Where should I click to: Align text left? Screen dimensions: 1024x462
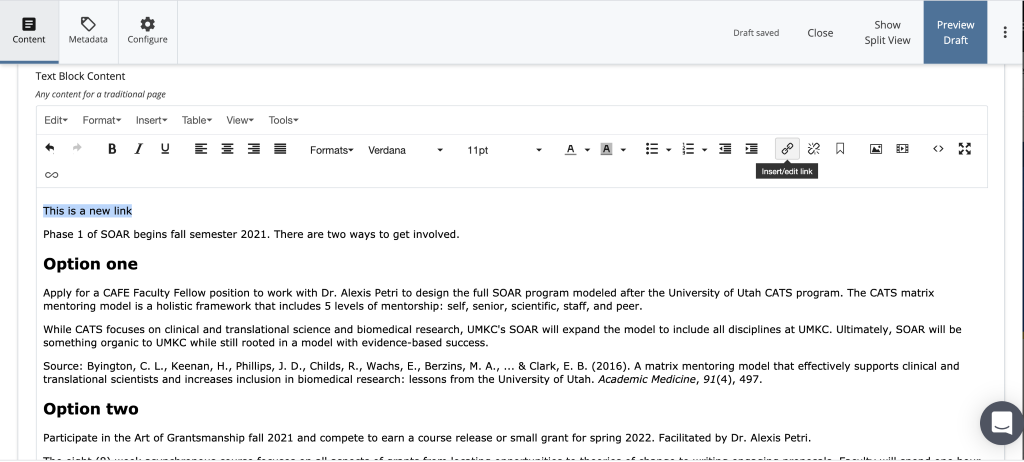pos(200,149)
